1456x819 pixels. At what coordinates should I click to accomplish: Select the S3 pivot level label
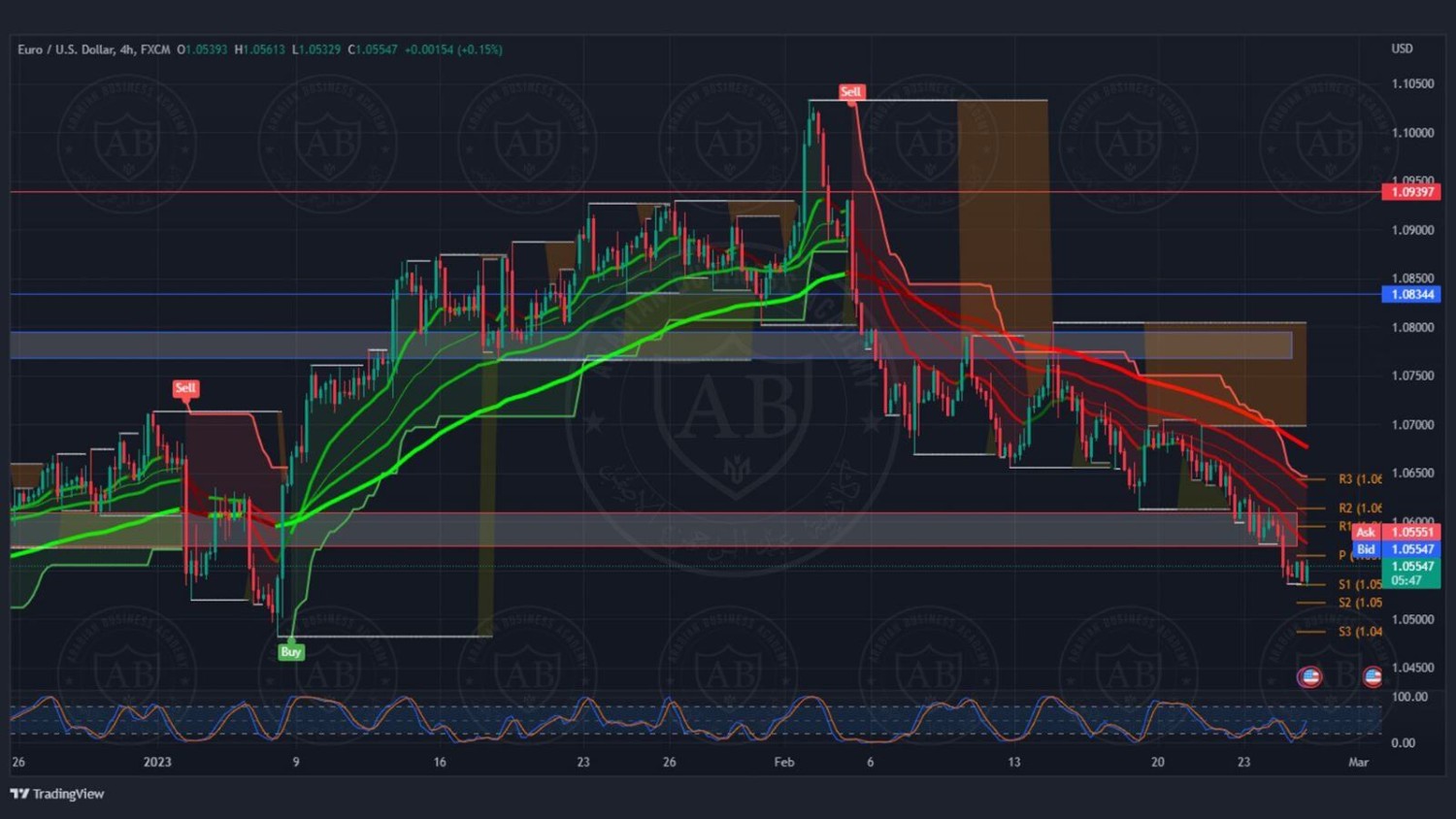(x=1360, y=632)
